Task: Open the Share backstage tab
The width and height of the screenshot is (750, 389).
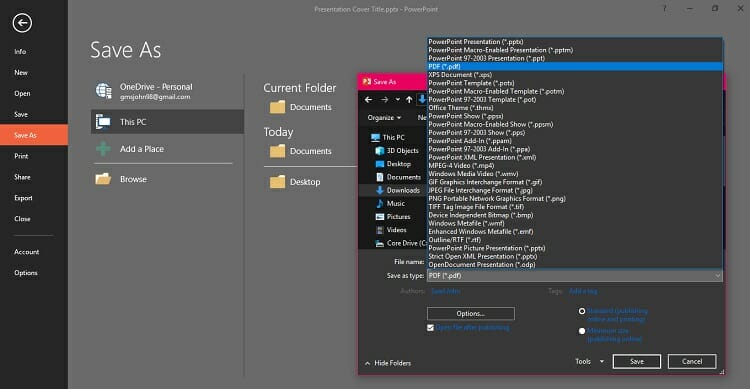Action: point(22,177)
